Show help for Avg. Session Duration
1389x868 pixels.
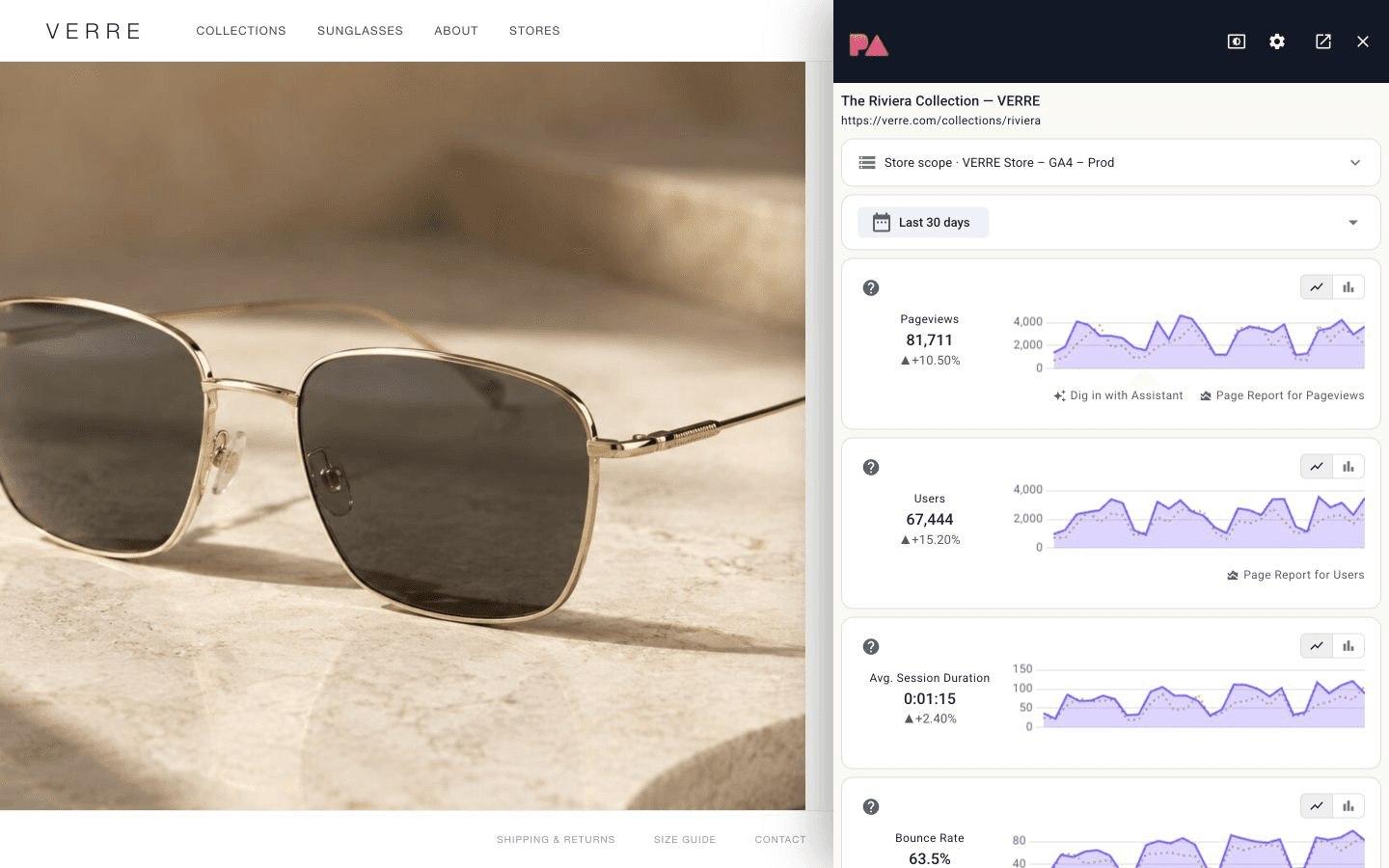tap(871, 646)
